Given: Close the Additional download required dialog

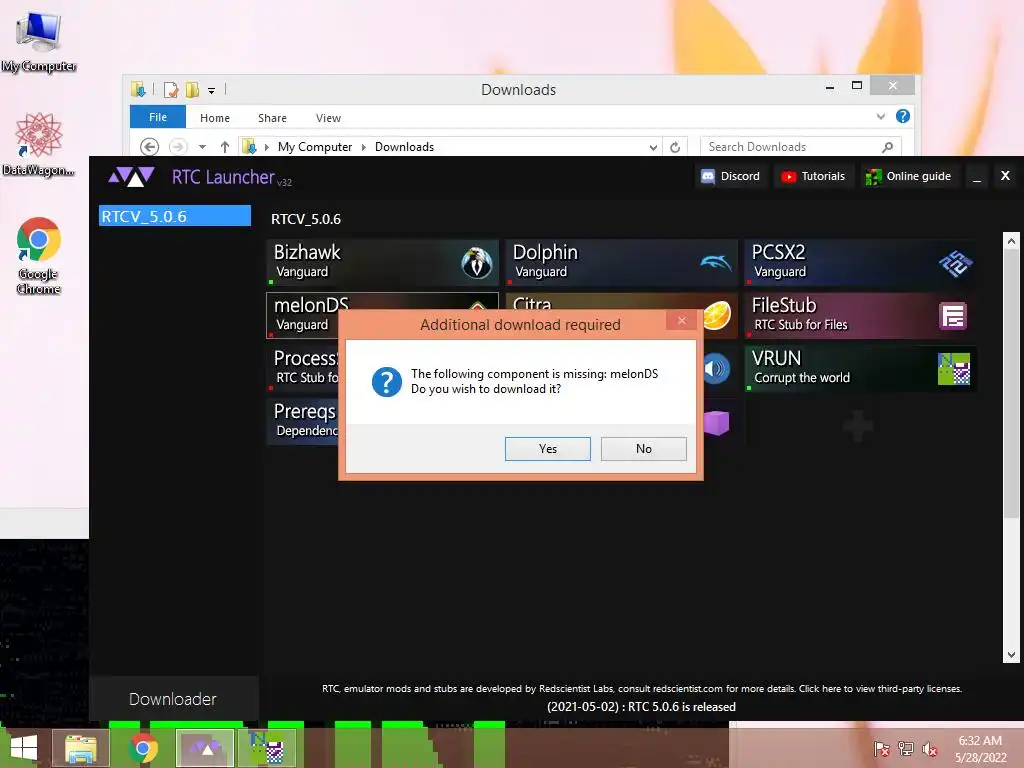Looking at the screenshot, I should (x=682, y=320).
